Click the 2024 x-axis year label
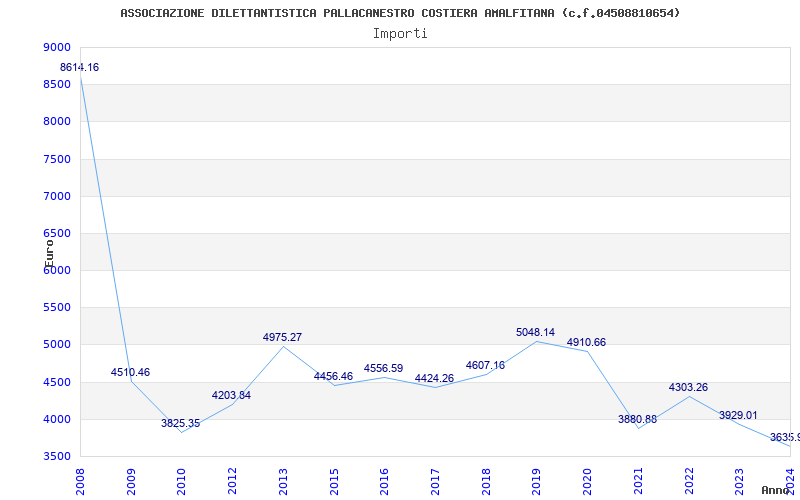Viewport: 800px width, 500px height. click(790, 482)
